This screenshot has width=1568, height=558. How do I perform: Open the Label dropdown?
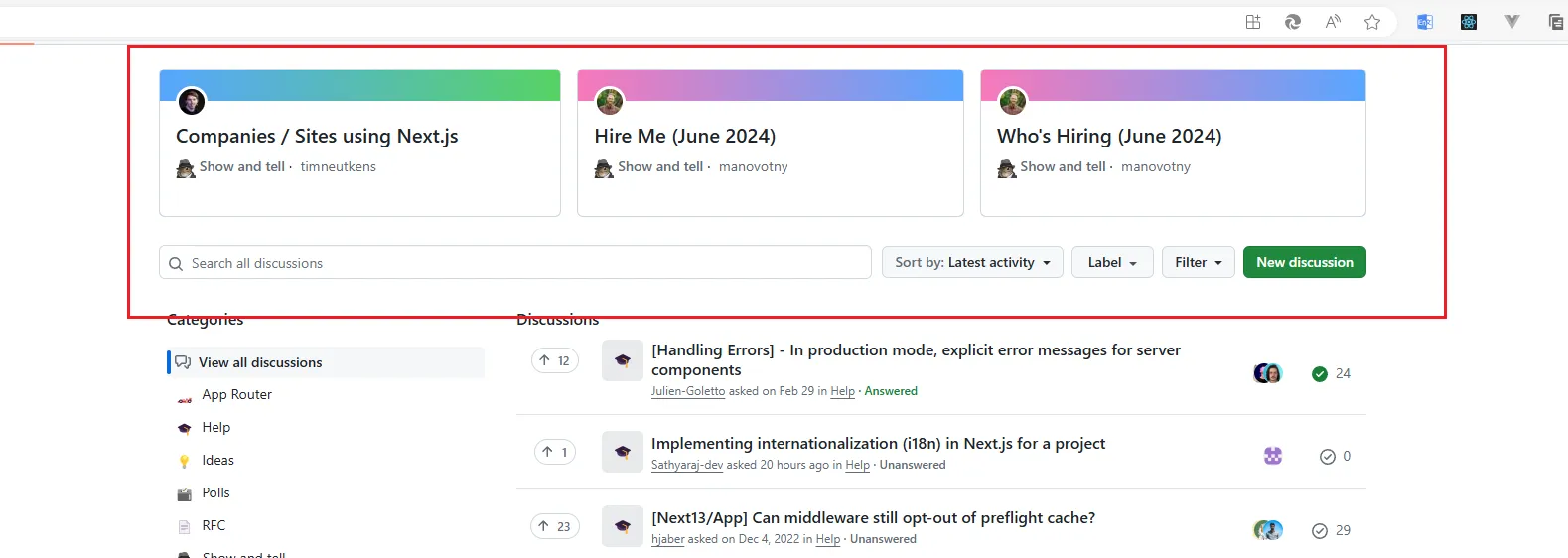[1111, 263]
